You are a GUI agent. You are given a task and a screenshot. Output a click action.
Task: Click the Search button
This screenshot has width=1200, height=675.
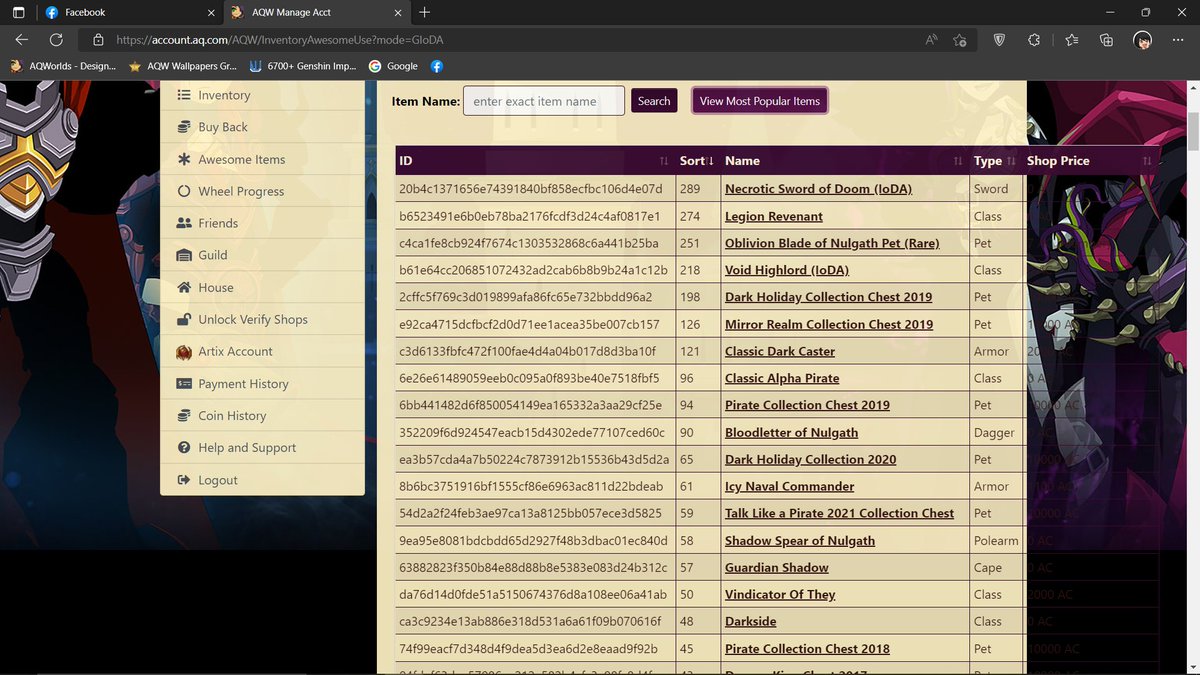click(654, 101)
